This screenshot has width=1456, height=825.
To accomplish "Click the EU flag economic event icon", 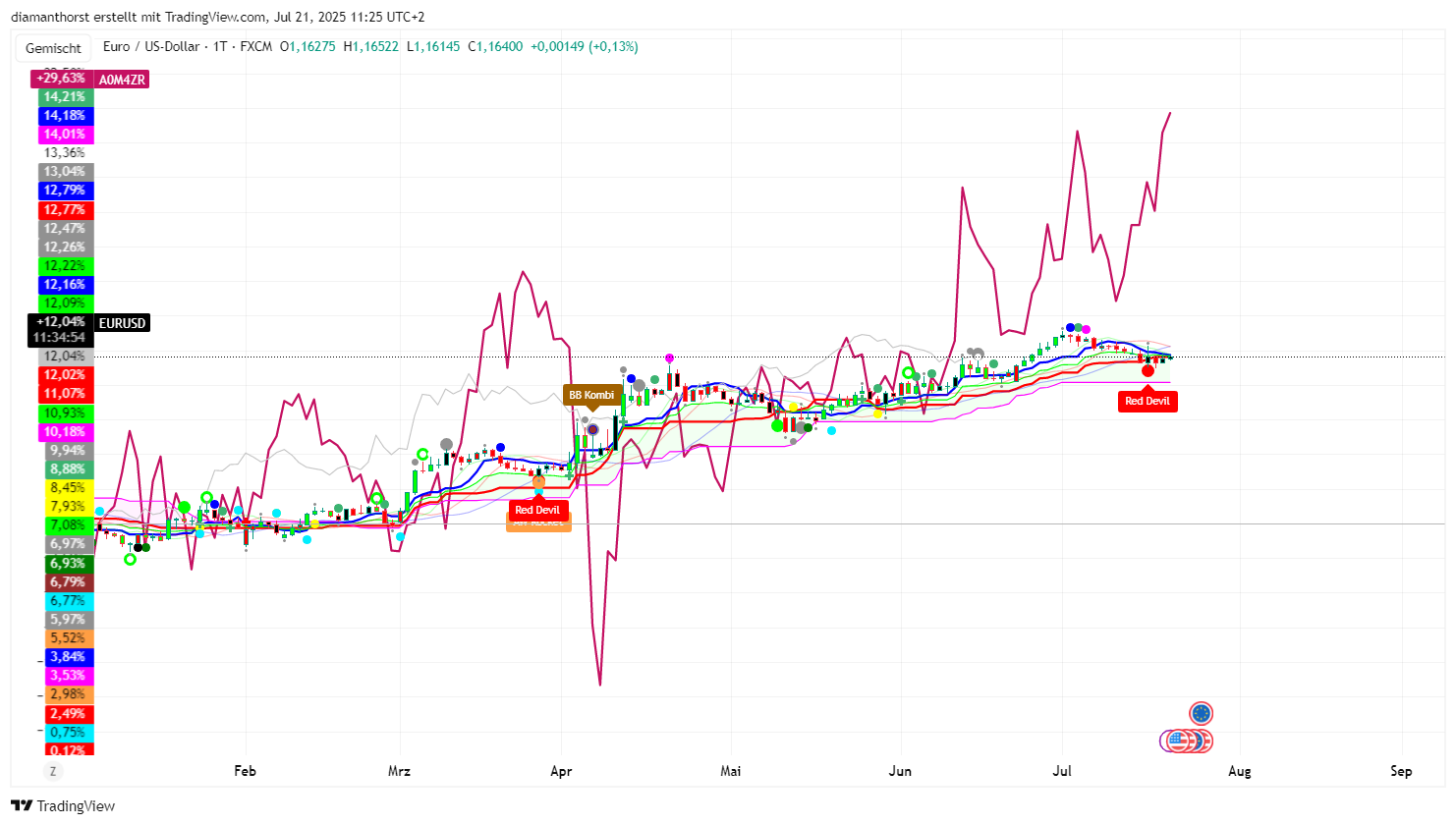I will tap(1201, 713).
